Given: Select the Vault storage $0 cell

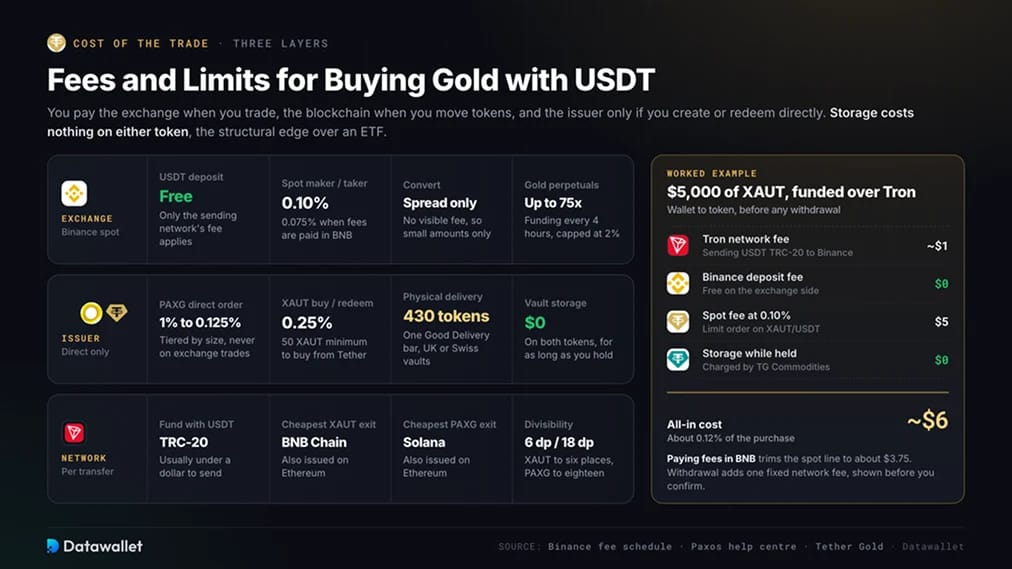Looking at the screenshot, I should click(x=572, y=329).
